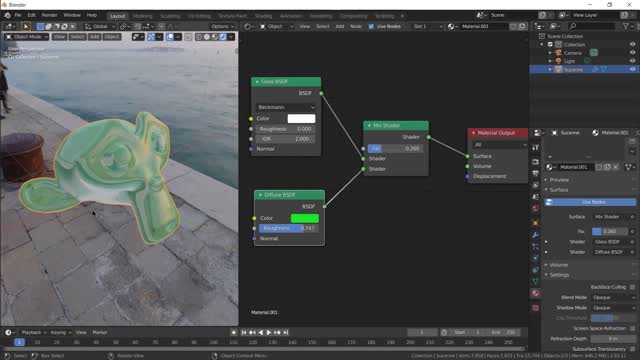Viewport: 640px width, 360px height.
Task: Open the Object Data green triangle tab
Action: click(x=536, y=281)
